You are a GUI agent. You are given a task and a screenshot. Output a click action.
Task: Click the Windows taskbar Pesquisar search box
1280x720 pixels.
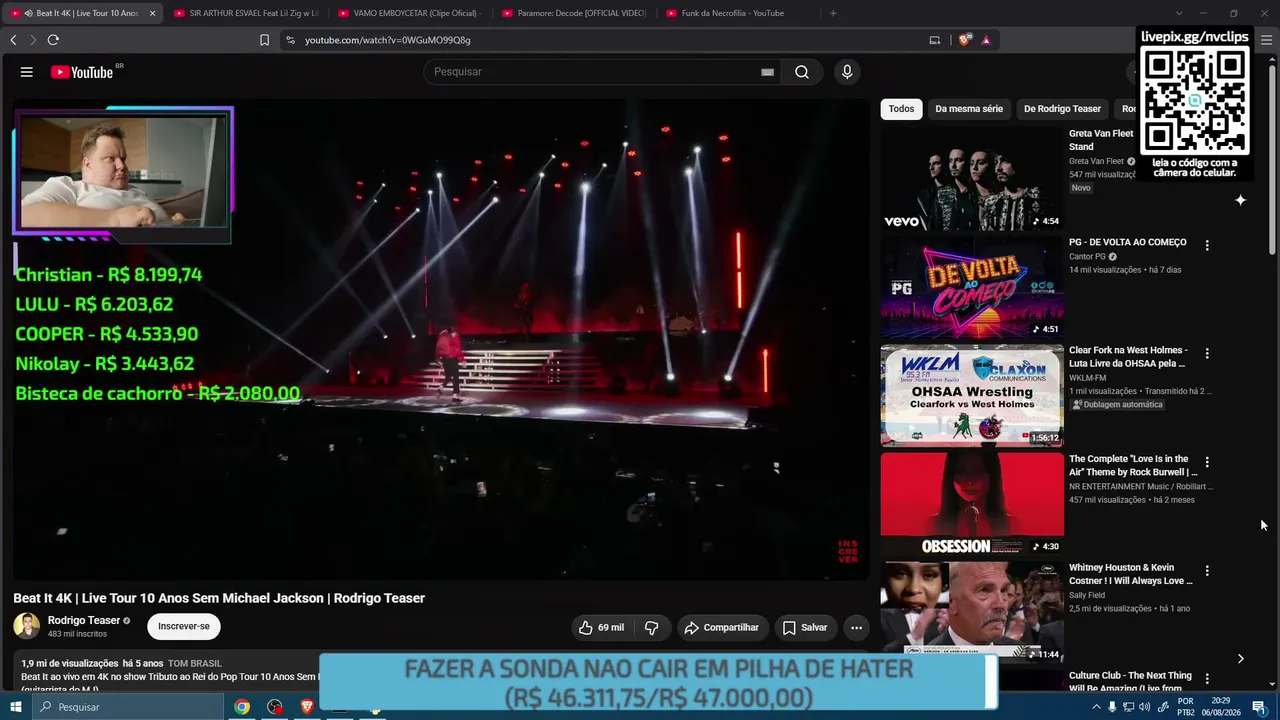[x=128, y=707]
